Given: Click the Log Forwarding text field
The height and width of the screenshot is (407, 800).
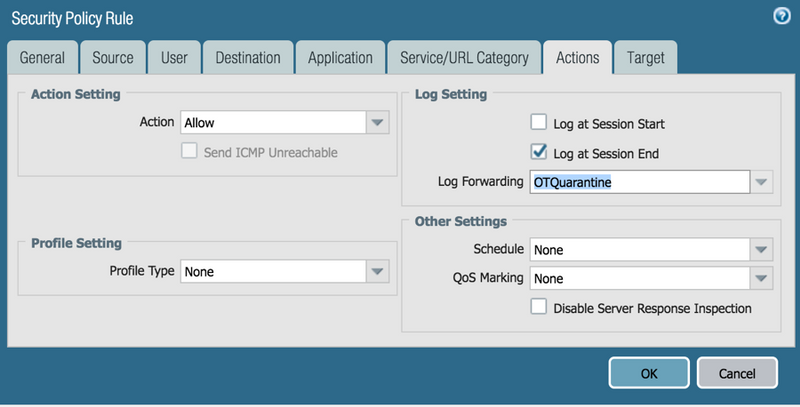Looking at the screenshot, I should (x=640, y=182).
